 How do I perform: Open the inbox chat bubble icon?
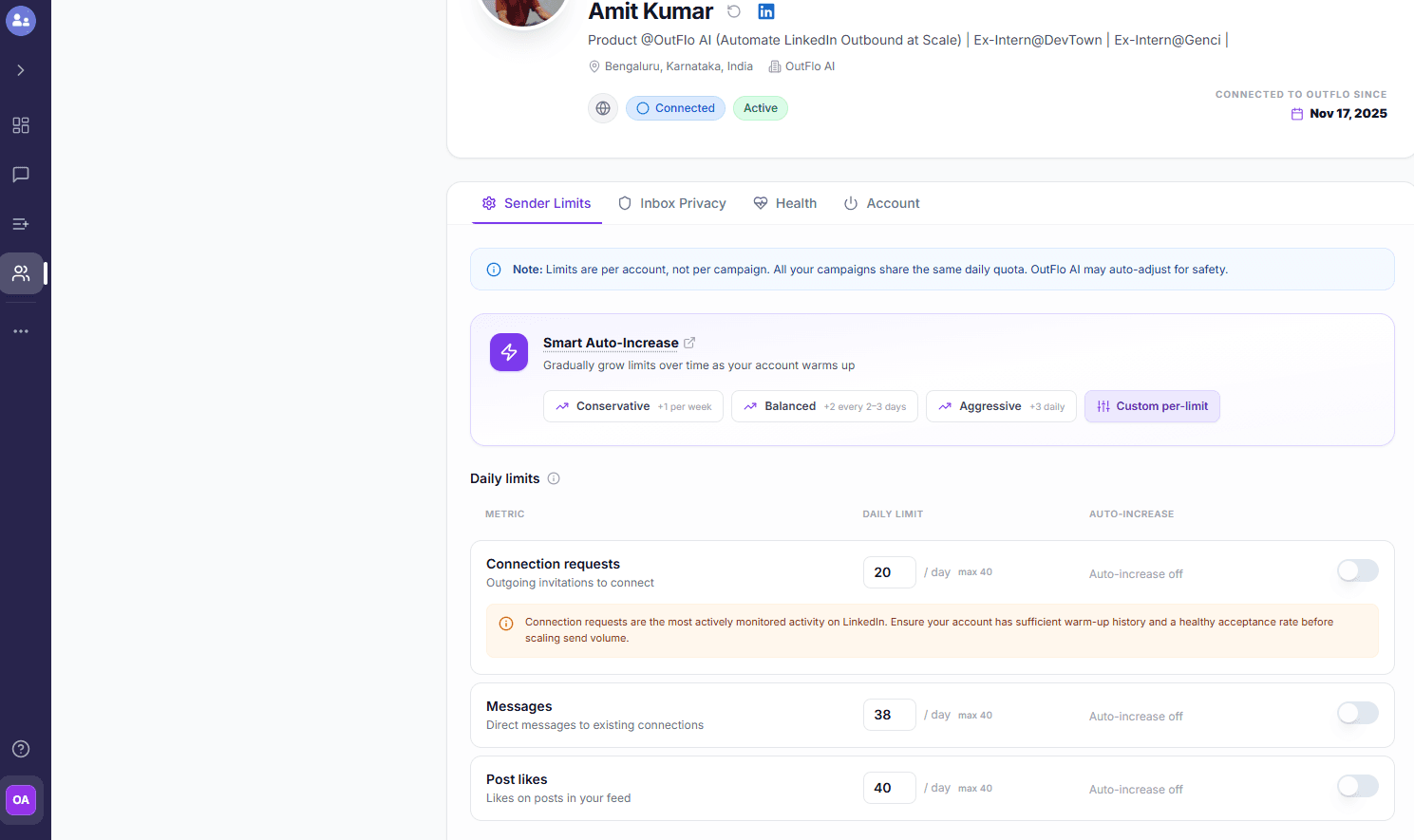click(x=21, y=175)
